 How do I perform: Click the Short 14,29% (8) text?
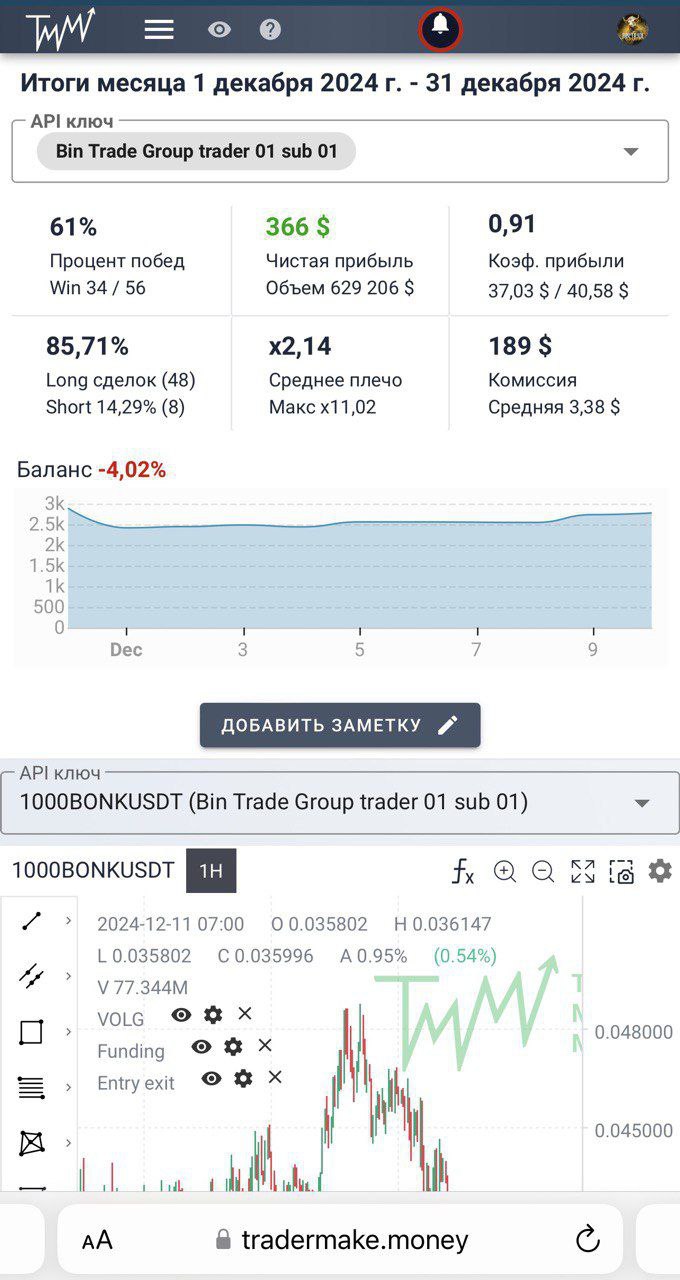tap(115, 407)
